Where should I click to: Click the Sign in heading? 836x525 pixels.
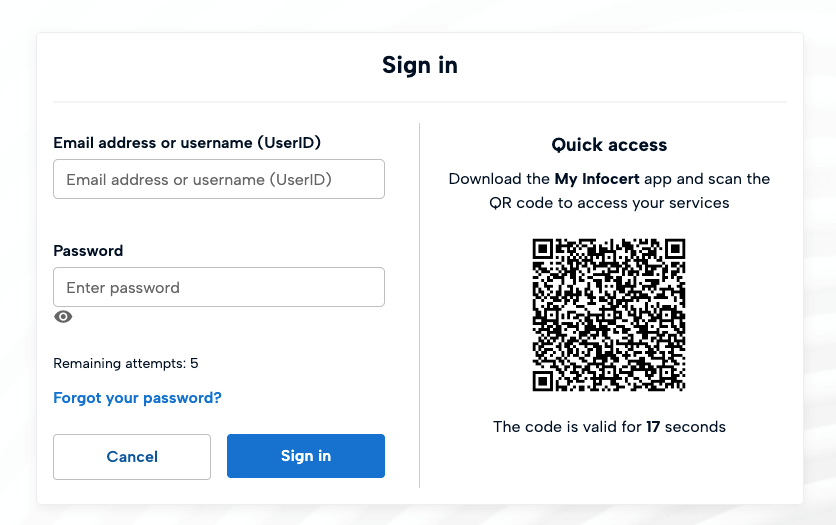point(419,66)
